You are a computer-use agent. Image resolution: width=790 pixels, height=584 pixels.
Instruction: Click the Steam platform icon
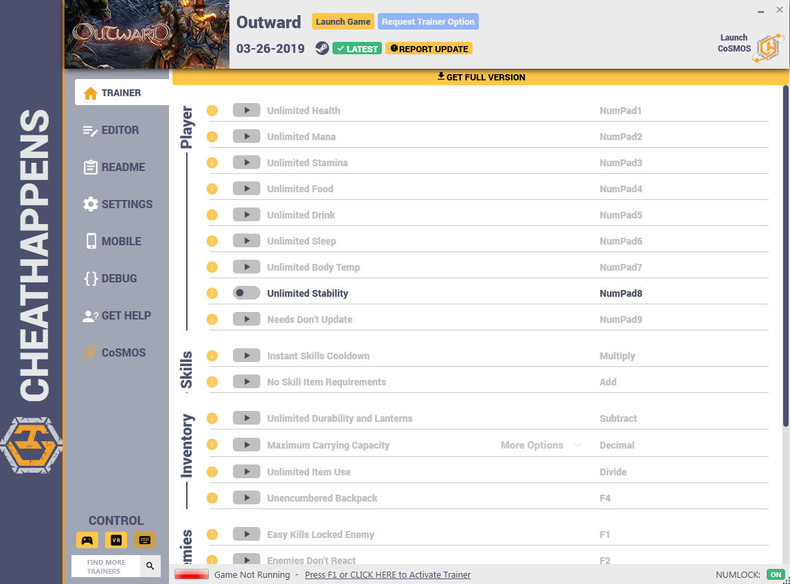[322, 48]
